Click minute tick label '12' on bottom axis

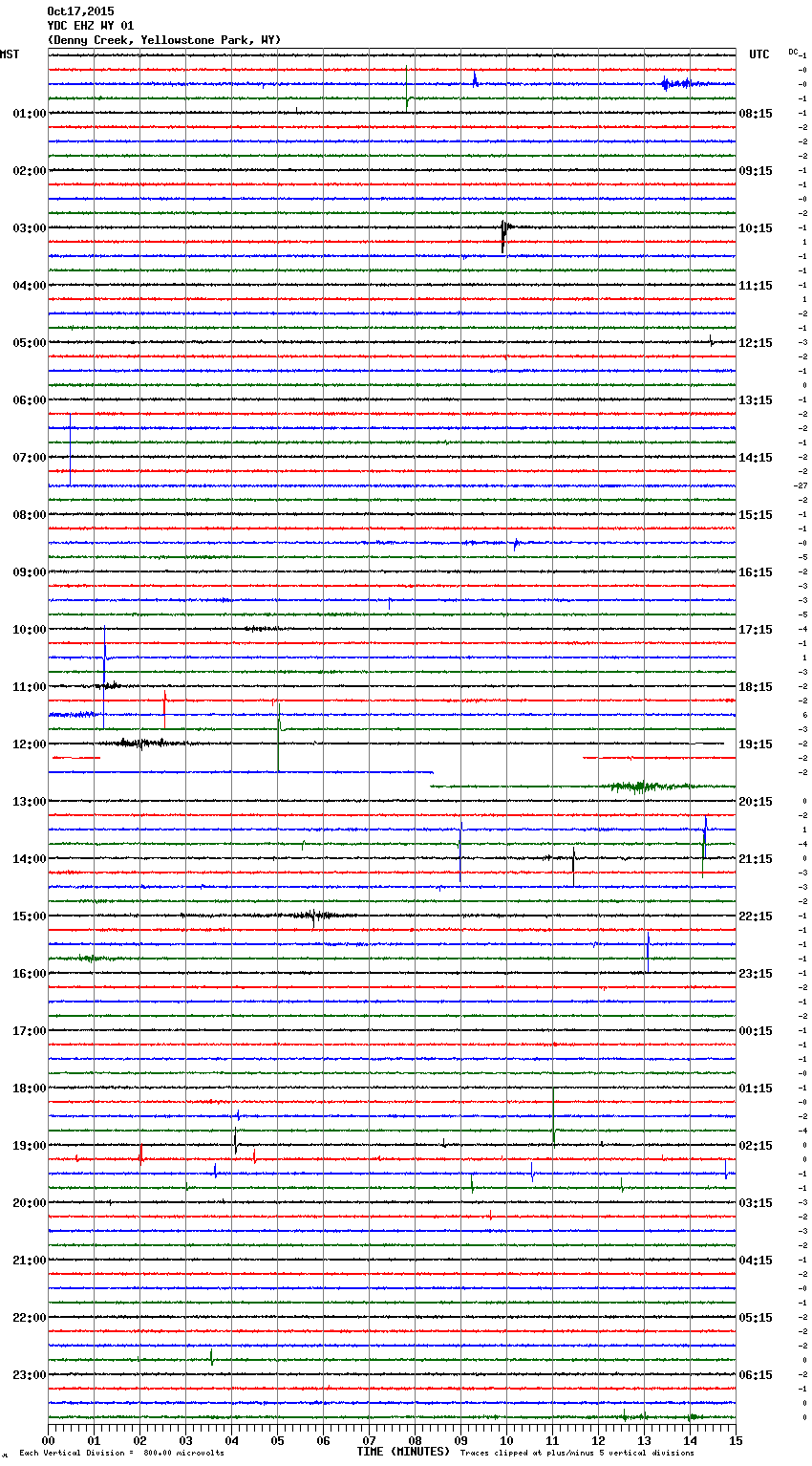[598, 1440]
